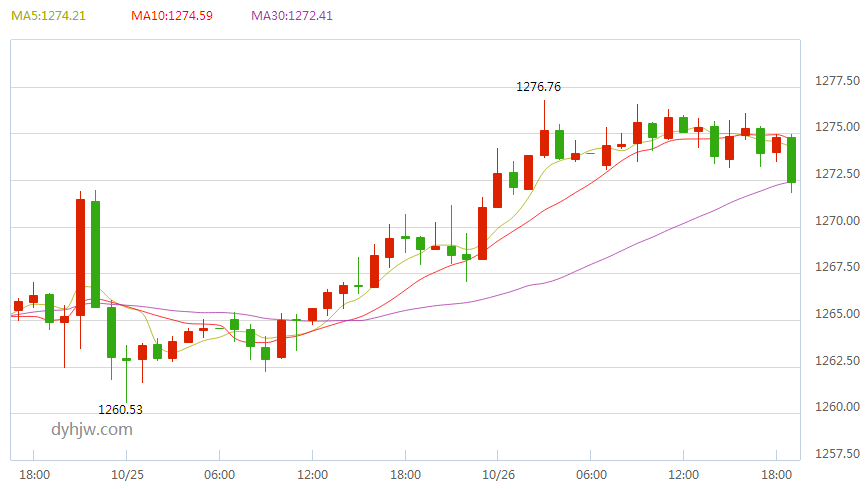Viewport: 867px width, 489px height.
Task: Click the 1260.53 low price annotation
Action: click(x=120, y=409)
